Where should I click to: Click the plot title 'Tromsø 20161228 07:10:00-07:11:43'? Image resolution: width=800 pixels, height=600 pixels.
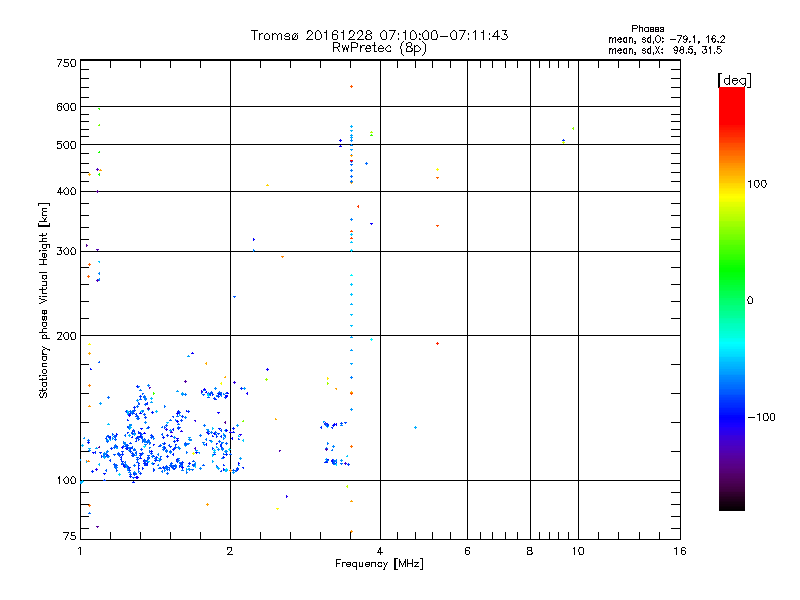tap(379, 35)
